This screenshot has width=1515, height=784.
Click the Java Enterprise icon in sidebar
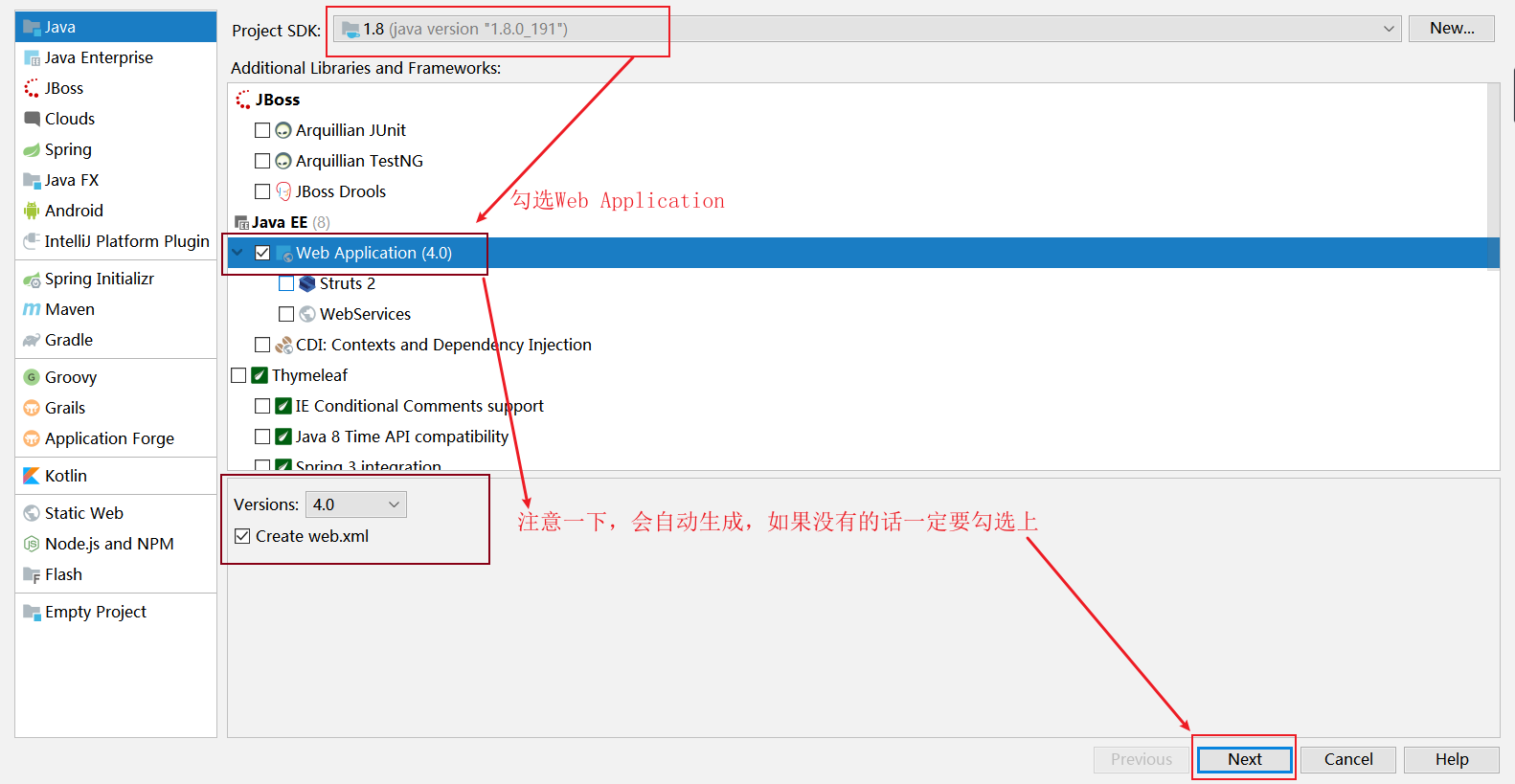[32, 57]
